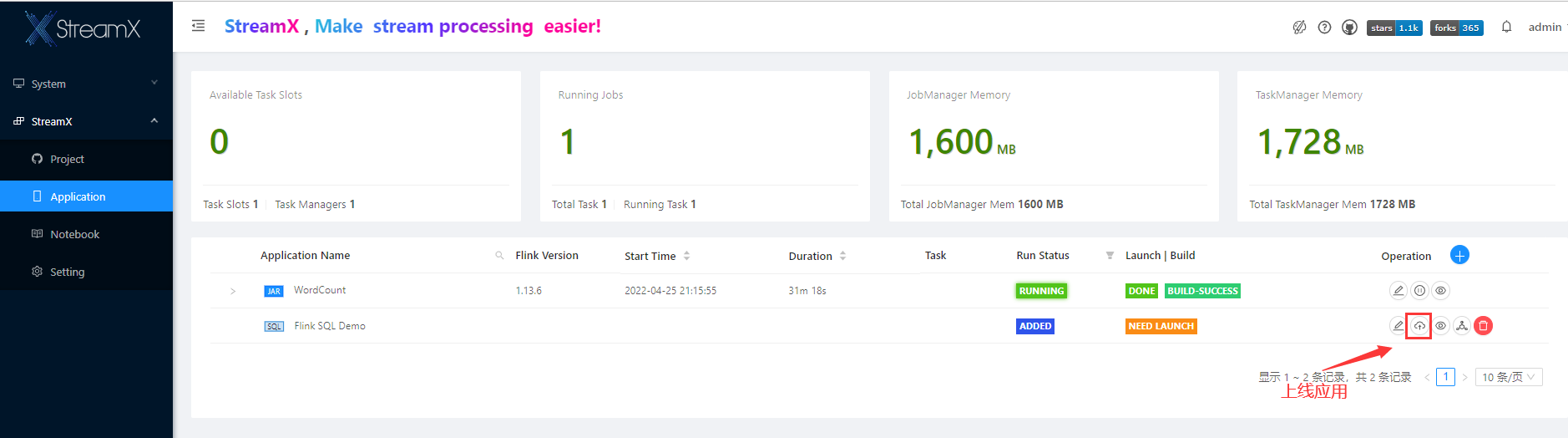
Task: Expand the System menu in sidebar
Action: coord(86,84)
